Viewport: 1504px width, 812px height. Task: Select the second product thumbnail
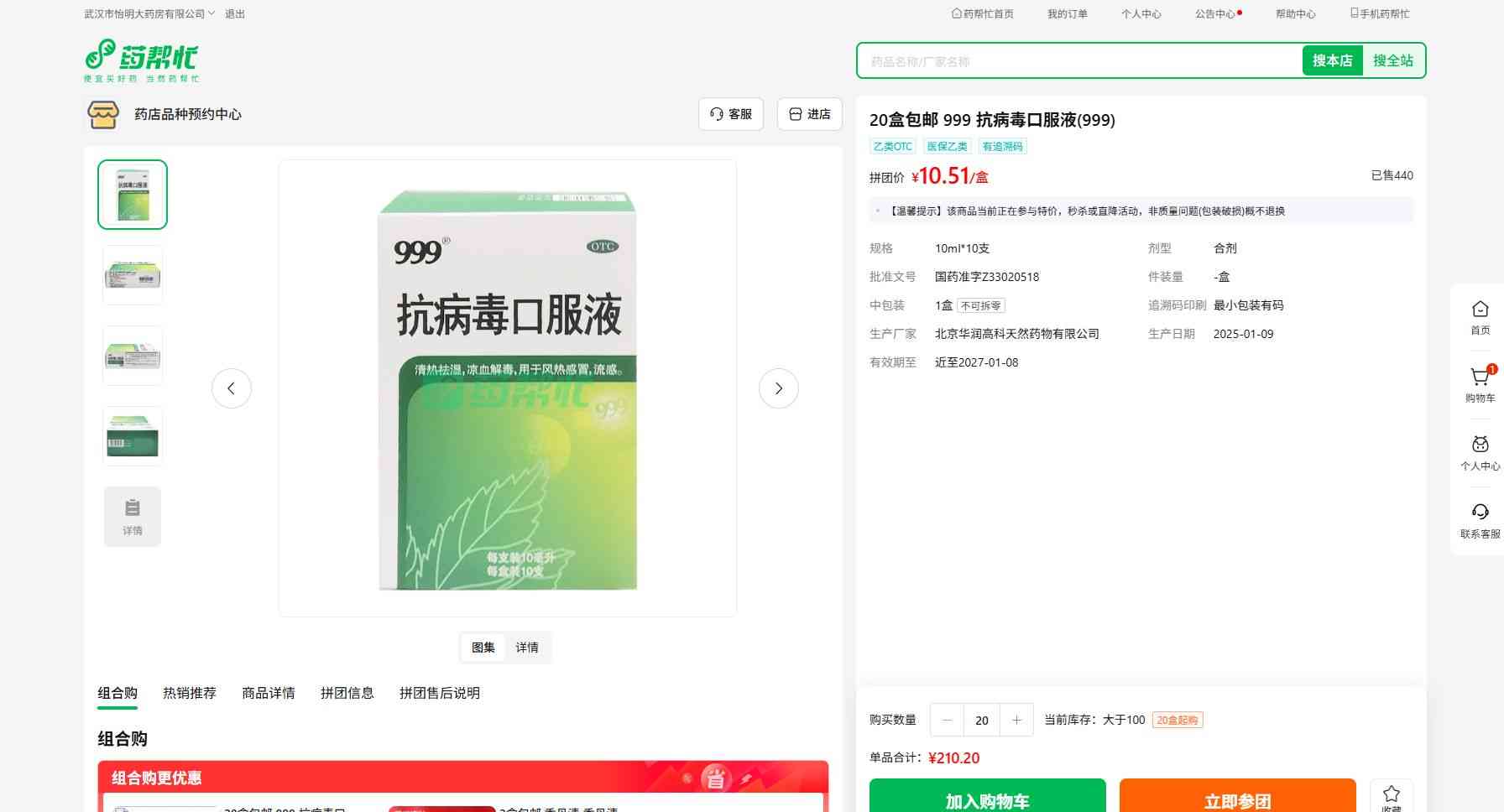click(133, 275)
